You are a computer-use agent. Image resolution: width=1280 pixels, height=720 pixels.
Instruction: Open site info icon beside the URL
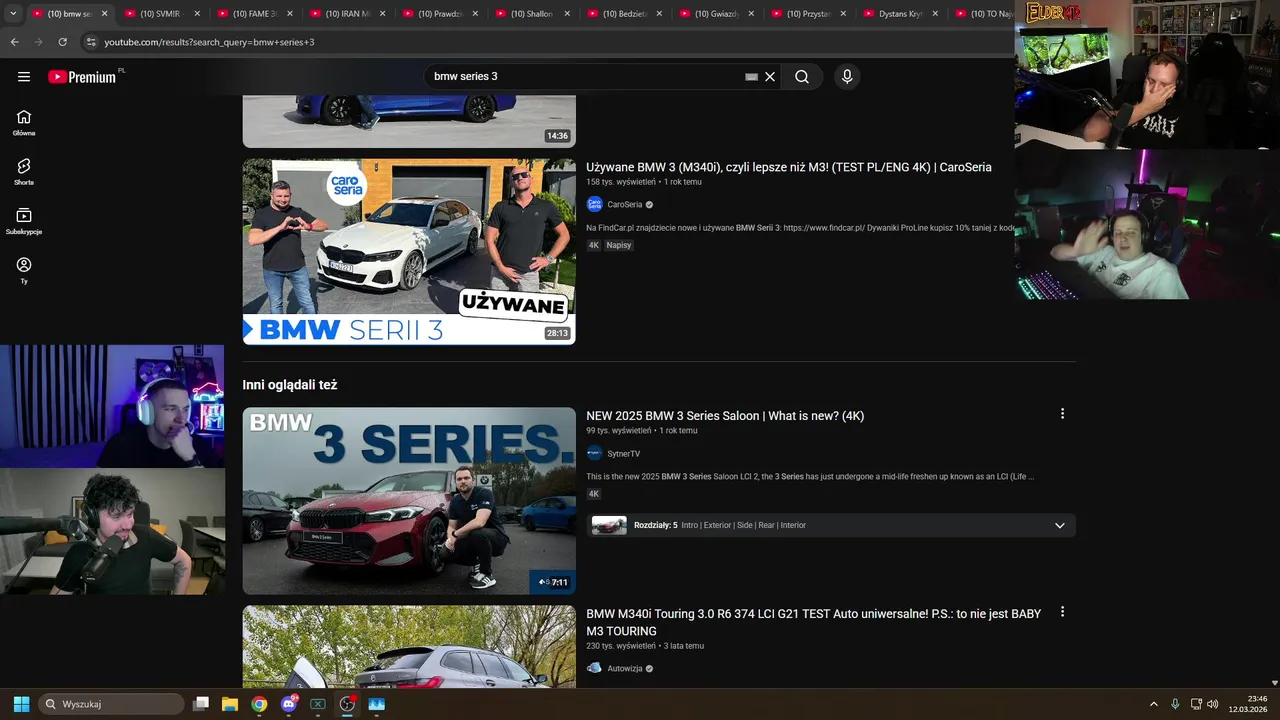[x=91, y=42]
